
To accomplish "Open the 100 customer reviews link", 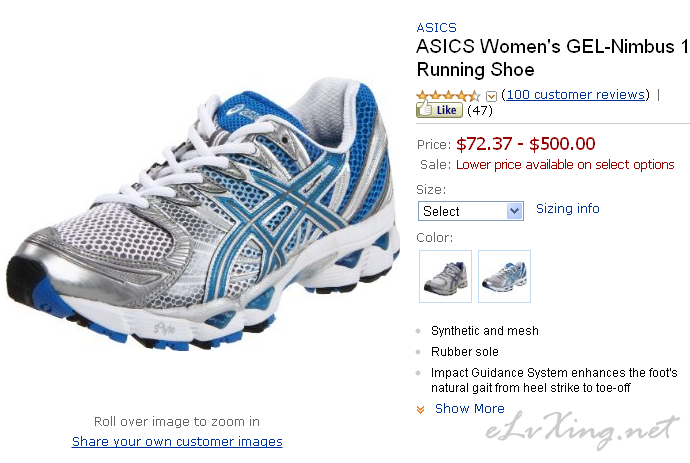I will (576, 95).
